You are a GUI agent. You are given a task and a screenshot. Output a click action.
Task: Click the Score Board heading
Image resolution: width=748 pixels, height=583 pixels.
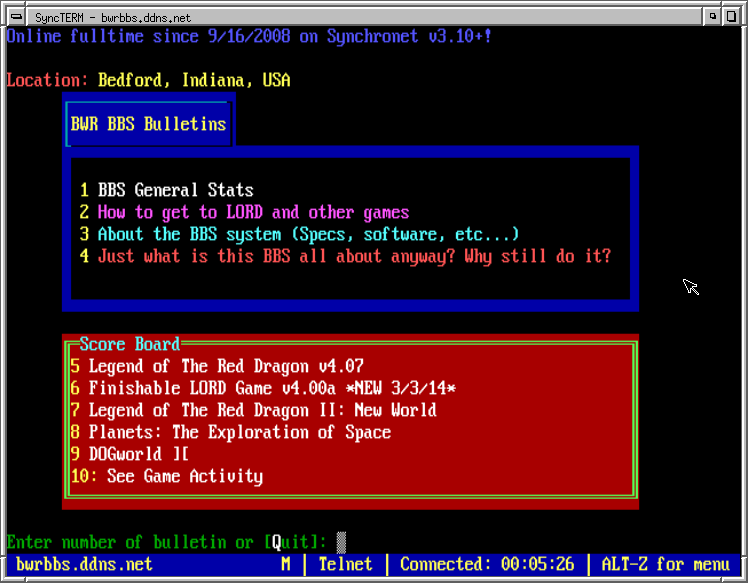(130, 344)
